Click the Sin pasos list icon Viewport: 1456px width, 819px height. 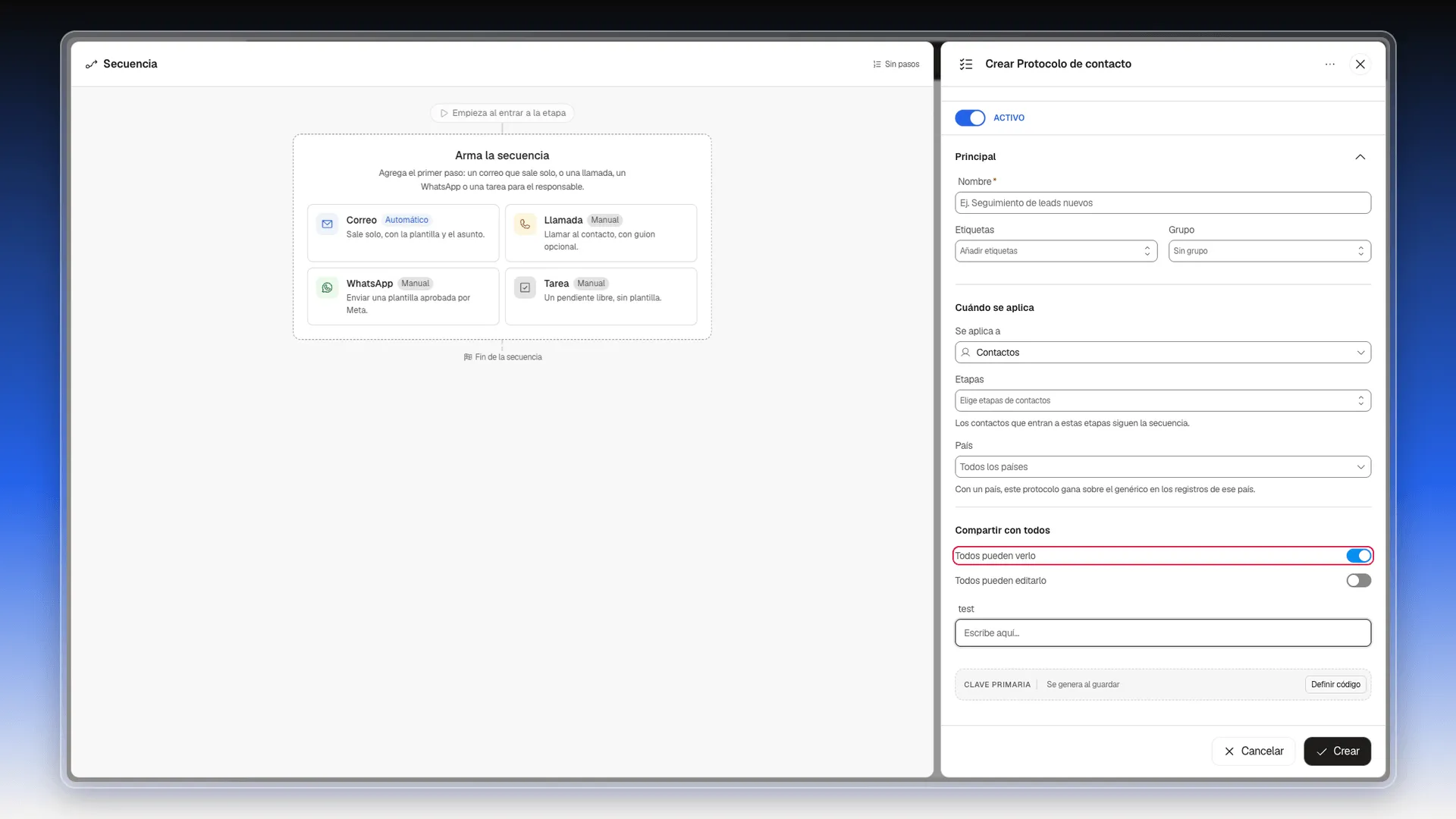(877, 64)
